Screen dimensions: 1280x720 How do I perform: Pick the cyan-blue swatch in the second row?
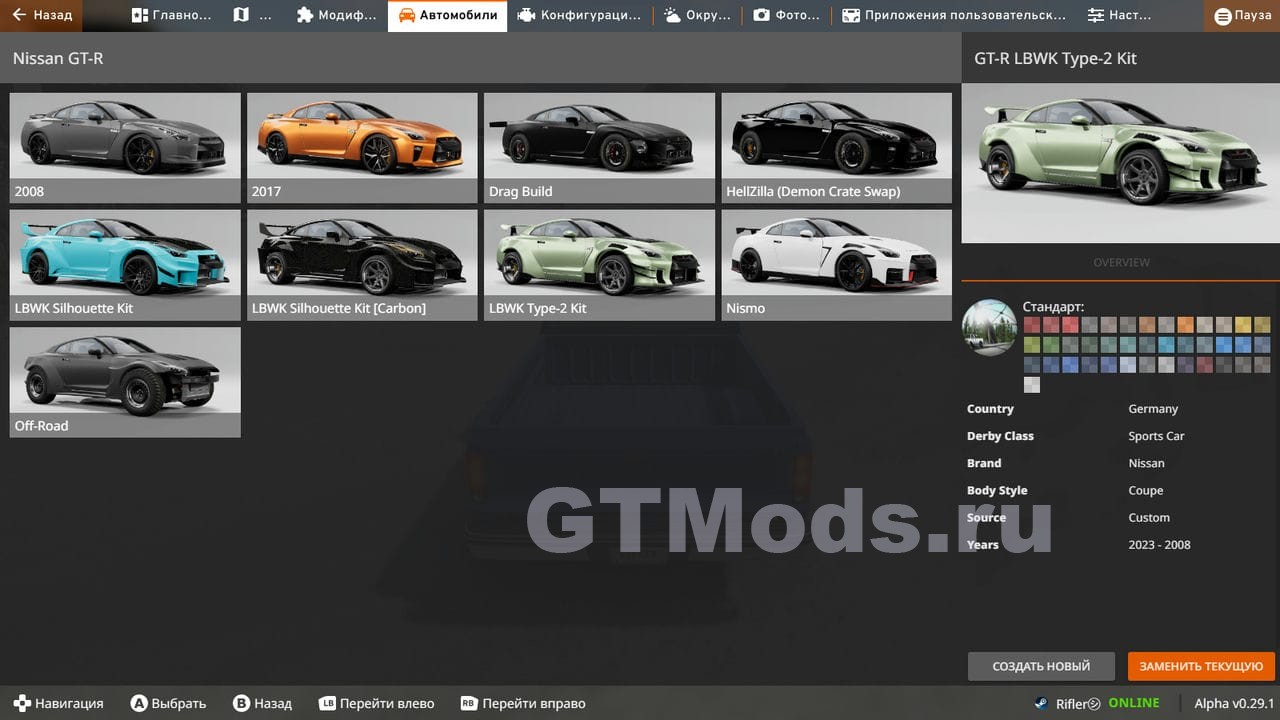point(1166,345)
